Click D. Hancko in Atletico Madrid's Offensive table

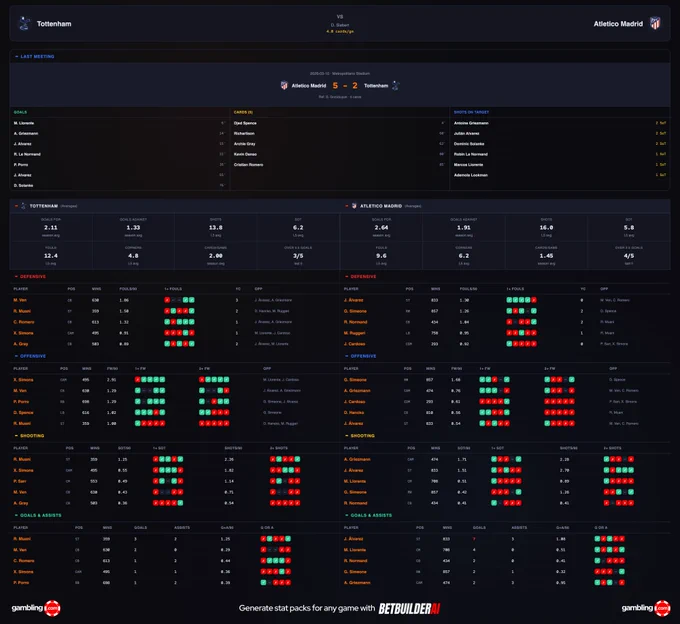click(x=354, y=412)
